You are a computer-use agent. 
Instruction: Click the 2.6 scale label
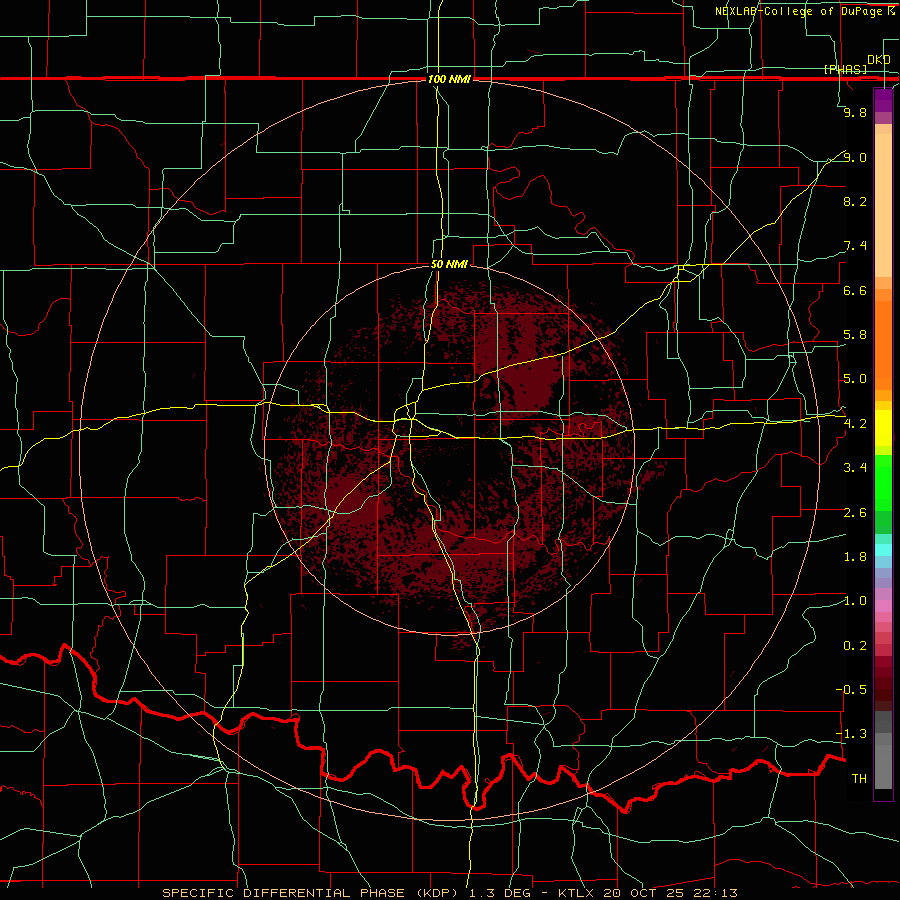[x=855, y=513]
